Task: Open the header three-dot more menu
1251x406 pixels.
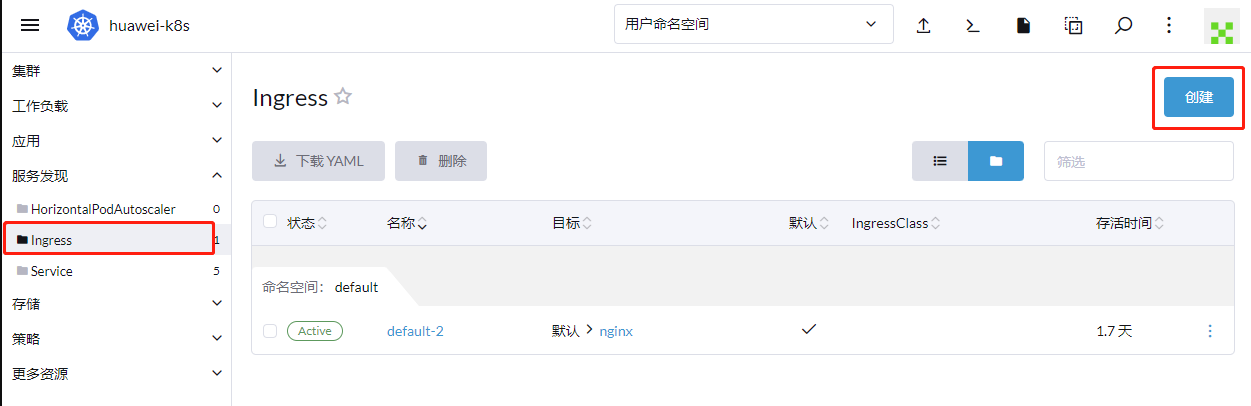Action: [x=1169, y=26]
